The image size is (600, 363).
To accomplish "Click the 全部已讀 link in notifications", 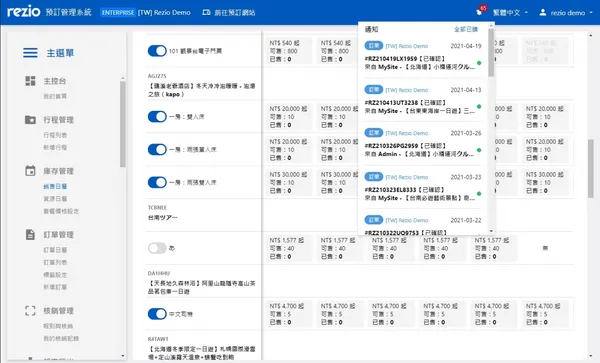I will click(x=466, y=29).
